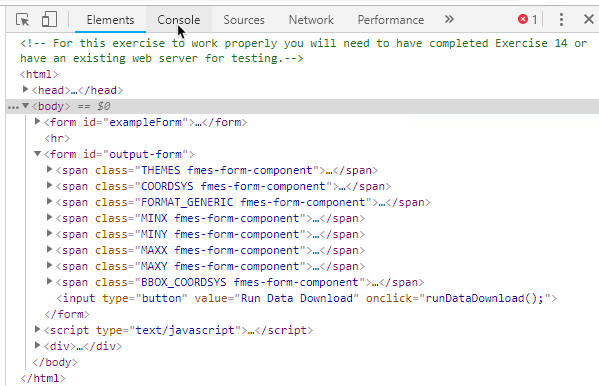Click the ellipsis actions beside body node
The image size is (599, 386).
(13, 107)
